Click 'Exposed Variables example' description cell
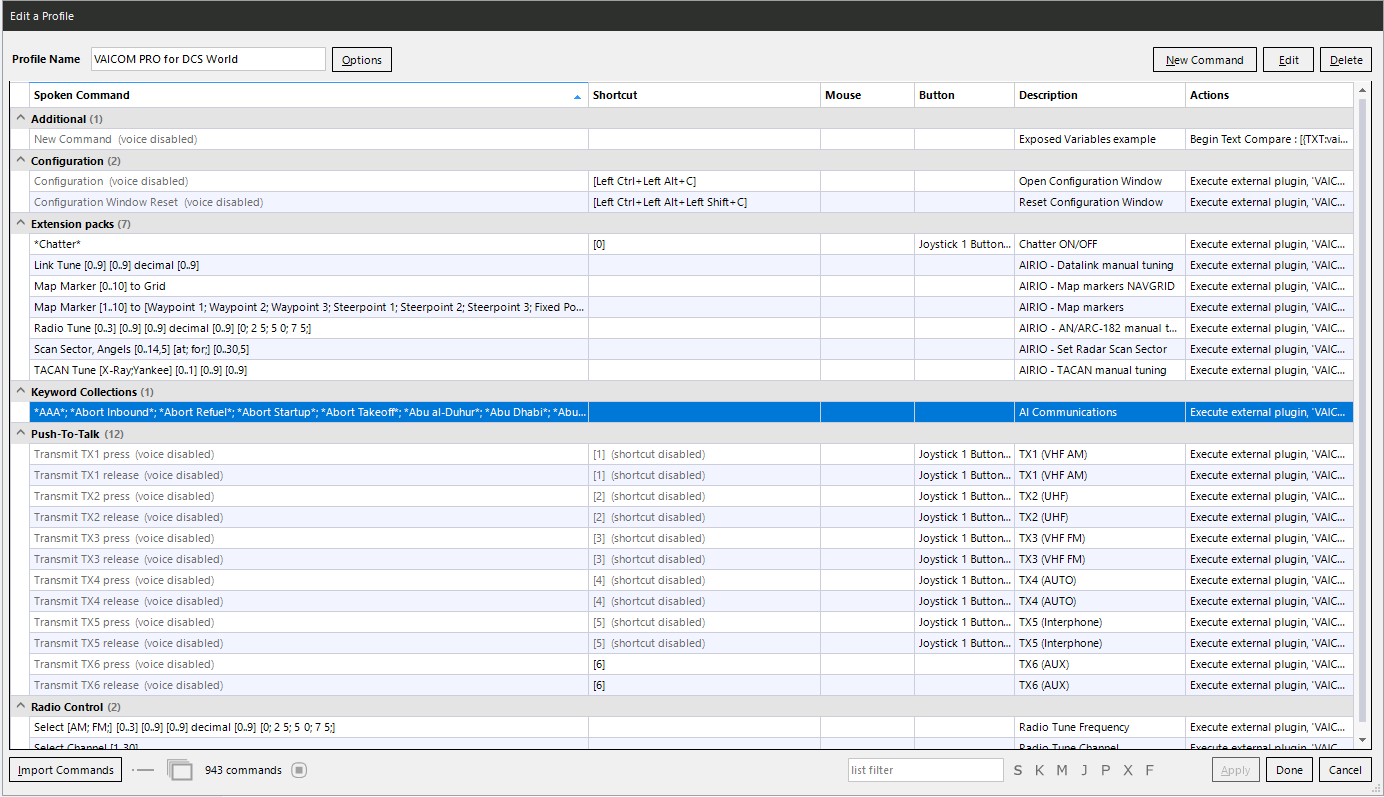This screenshot has width=1384, height=797. click(x=1100, y=139)
